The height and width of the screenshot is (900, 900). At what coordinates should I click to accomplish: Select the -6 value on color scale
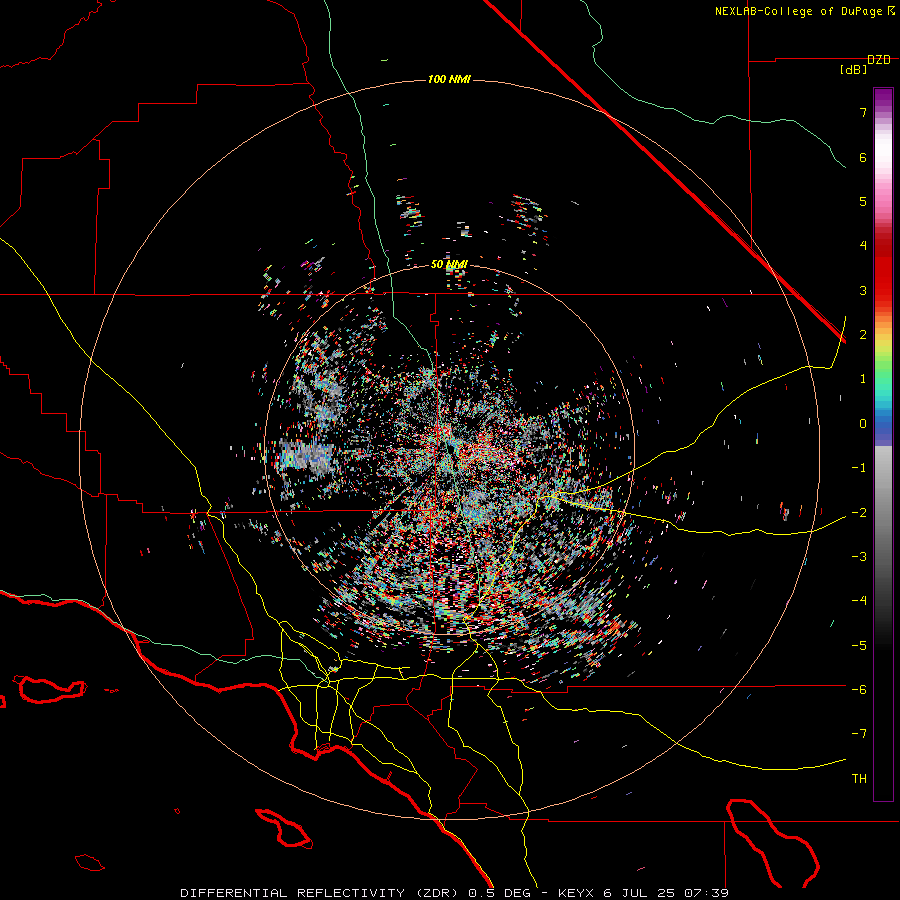click(x=859, y=690)
